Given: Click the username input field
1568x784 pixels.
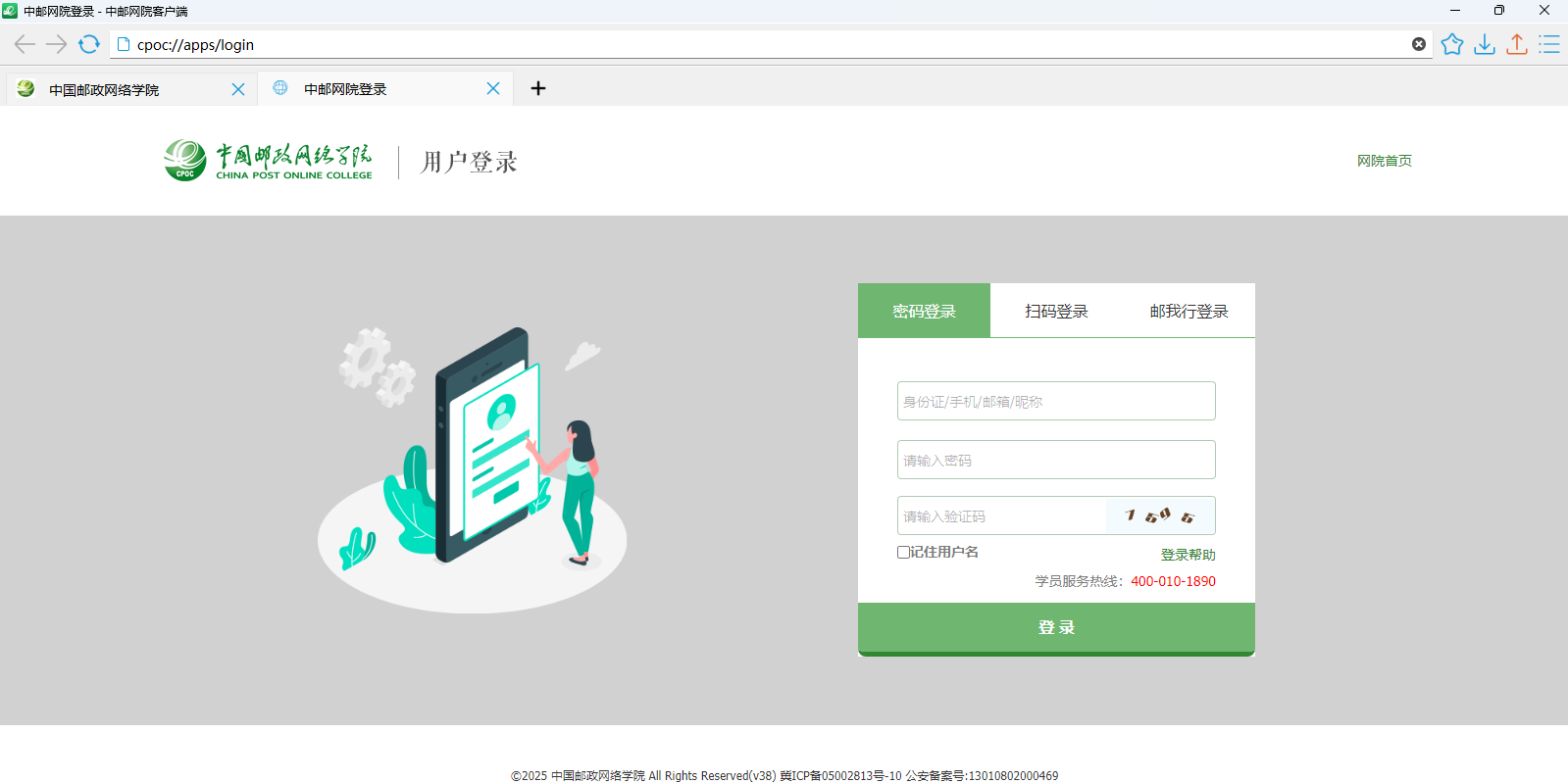Looking at the screenshot, I should point(1056,401).
